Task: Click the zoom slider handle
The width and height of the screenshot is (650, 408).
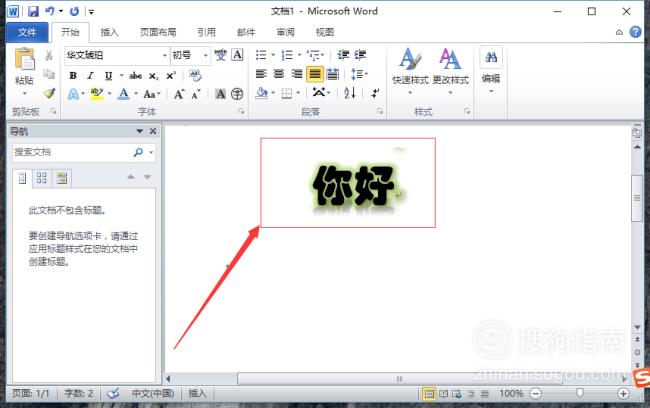Action: (x=580, y=393)
